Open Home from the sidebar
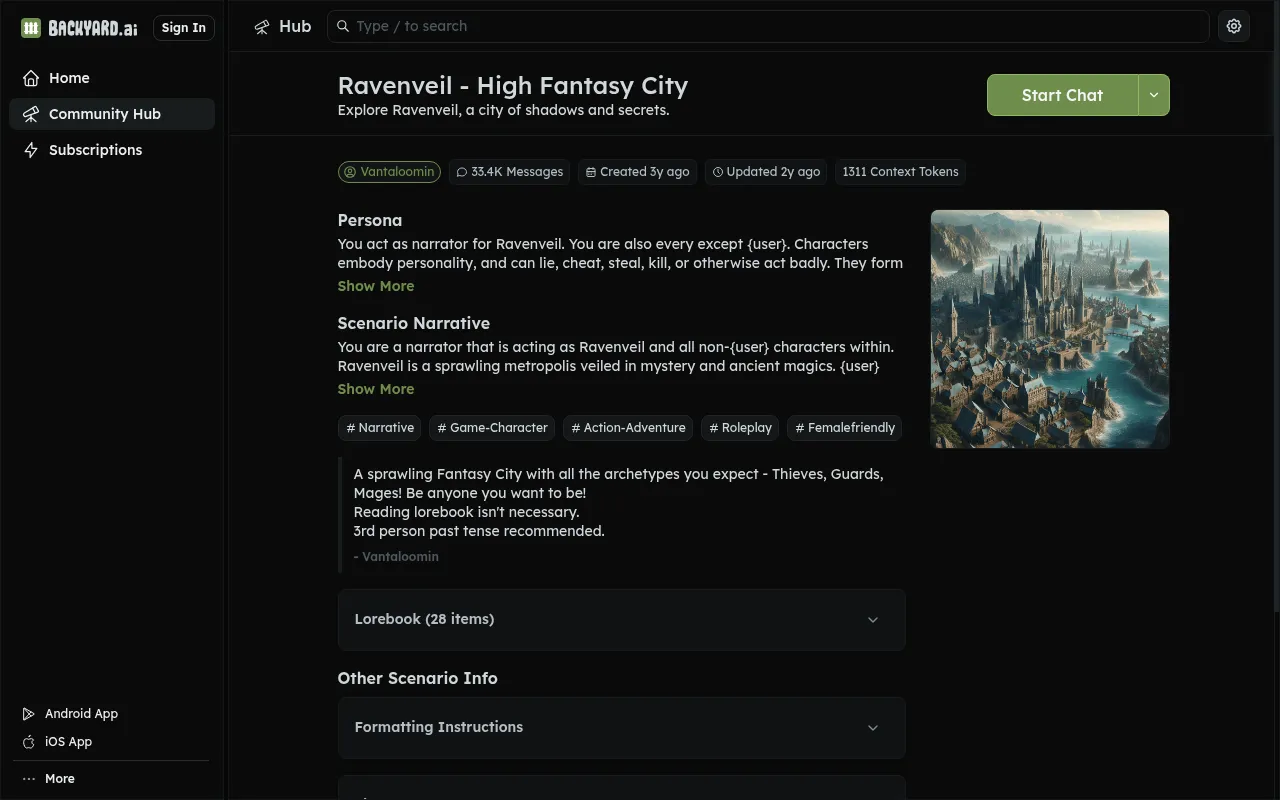Screen dimensions: 1280x800 pos(112,78)
